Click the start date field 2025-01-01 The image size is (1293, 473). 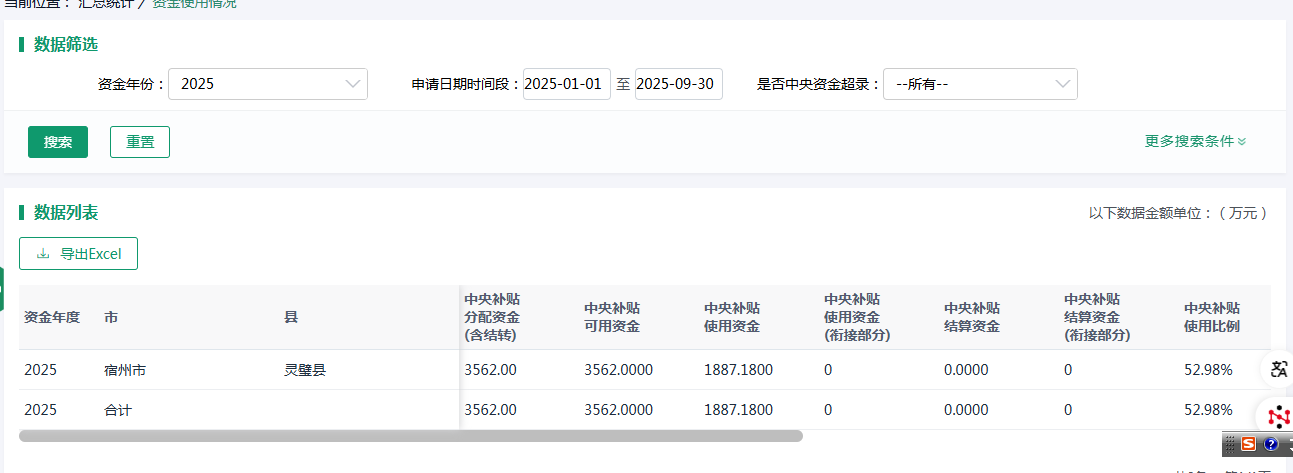pos(566,84)
